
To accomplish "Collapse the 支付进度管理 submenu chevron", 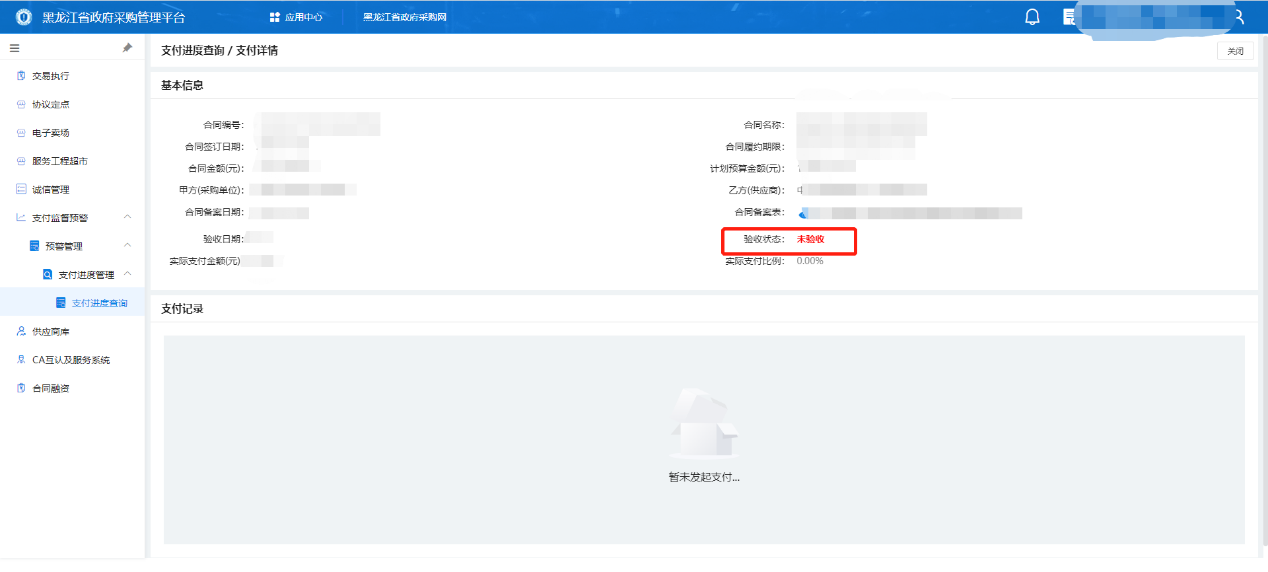I will (127, 274).
